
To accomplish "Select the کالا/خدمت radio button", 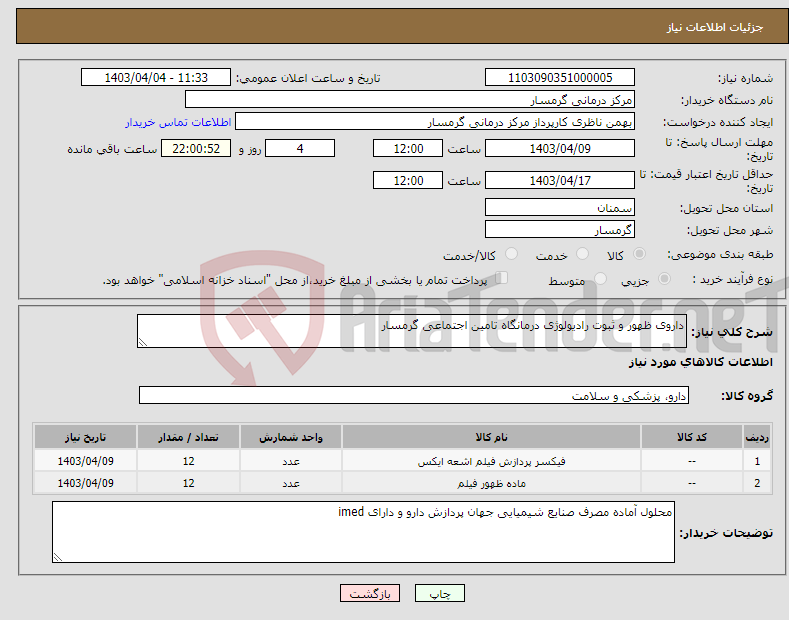I will tap(511, 254).
